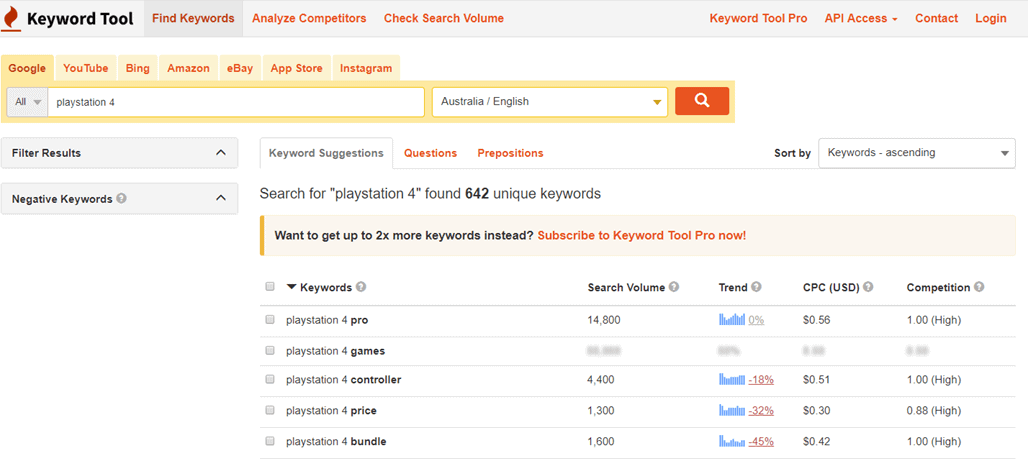Click help icon beside Keywords column header

tap(361, 287)
